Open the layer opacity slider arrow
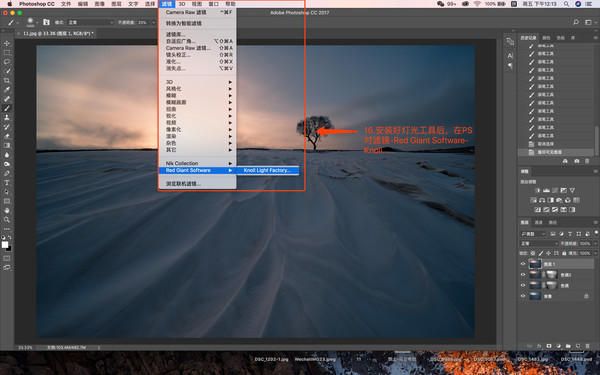The image size is (600, 375). (595, 243)
